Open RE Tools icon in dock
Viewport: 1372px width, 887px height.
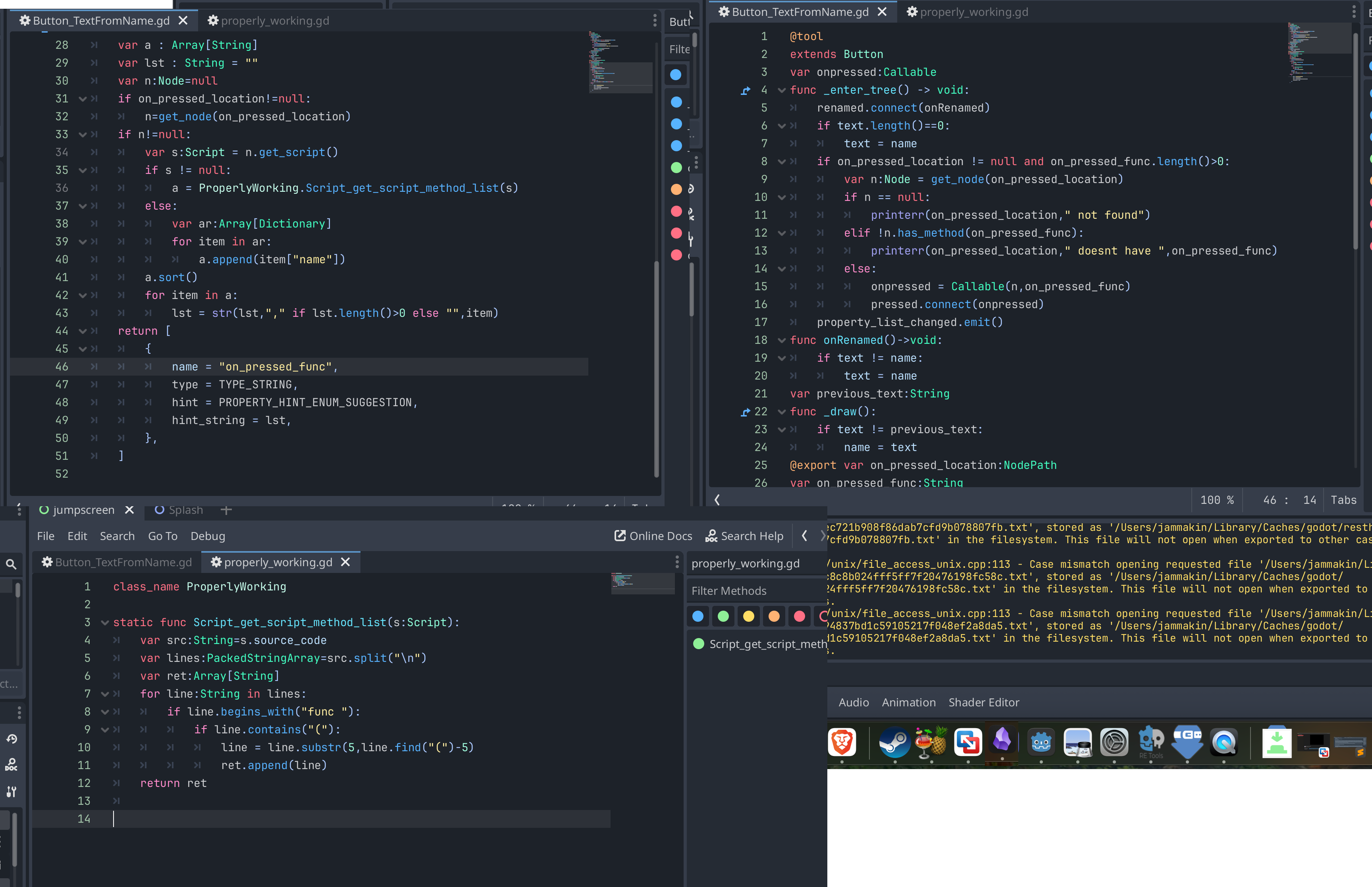(x=1151, y=742)
